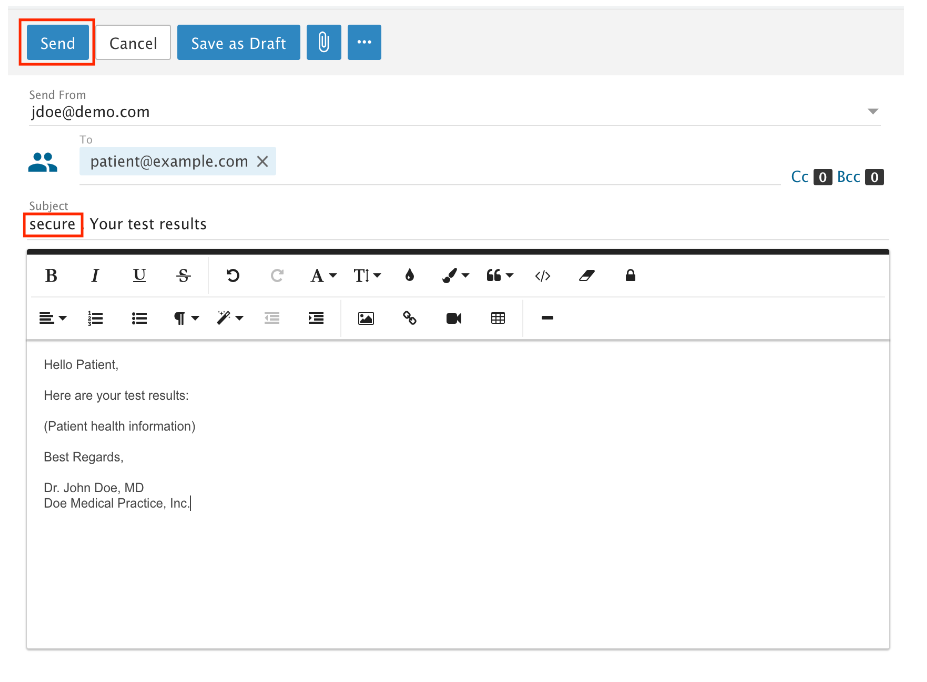Open the text color droplet picker
The height and width of the screenshot is (682, 927).
tap(409, 276)
